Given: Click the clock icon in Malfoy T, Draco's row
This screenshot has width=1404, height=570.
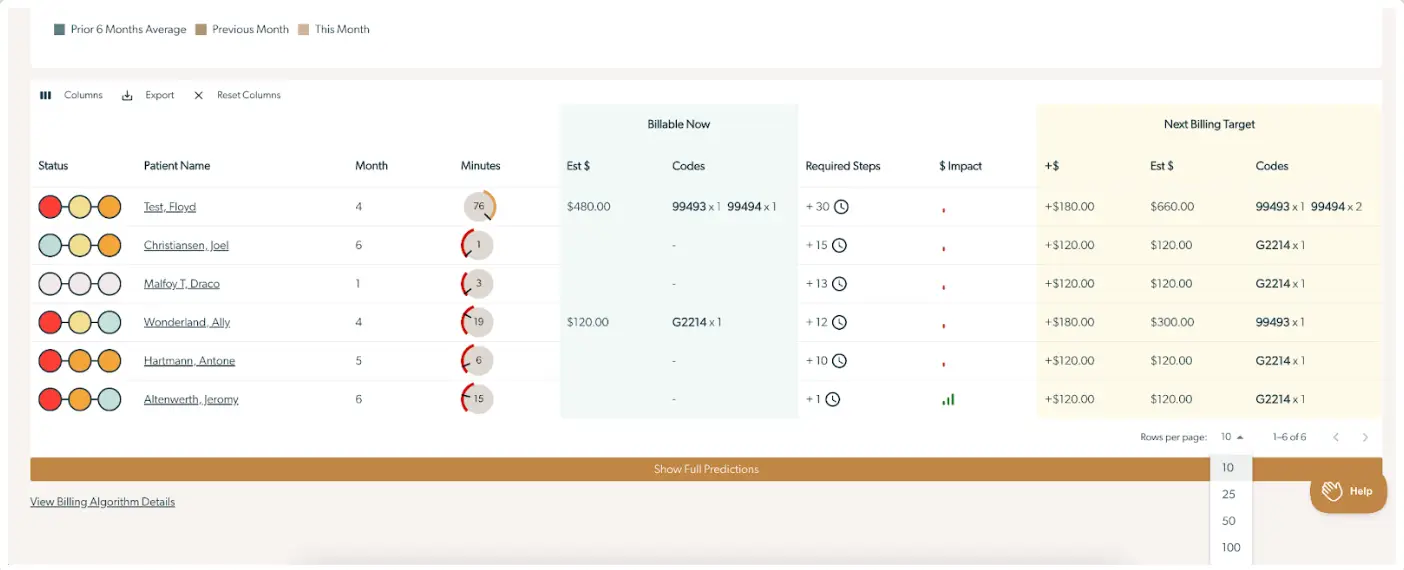Looking at the screenshot, I should [x=840, y=284].
